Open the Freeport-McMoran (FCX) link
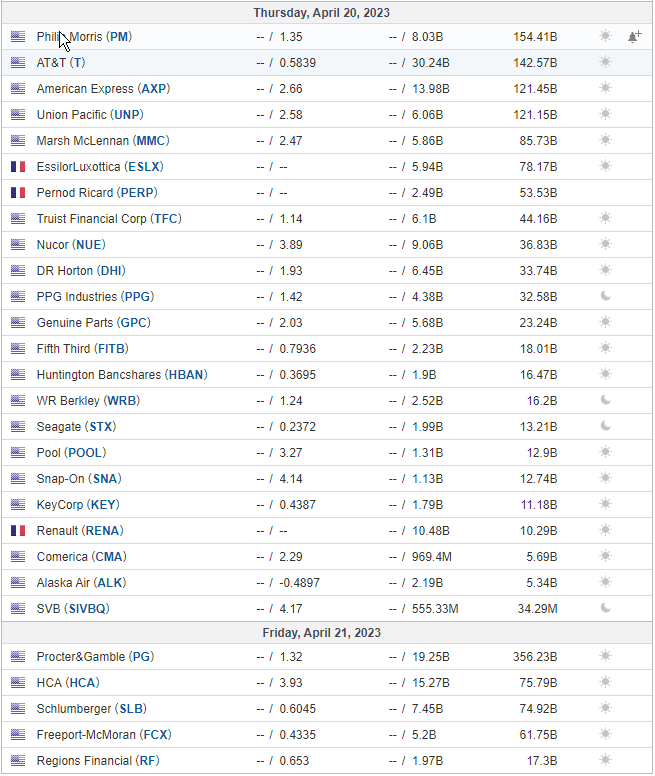 [104, 735]
